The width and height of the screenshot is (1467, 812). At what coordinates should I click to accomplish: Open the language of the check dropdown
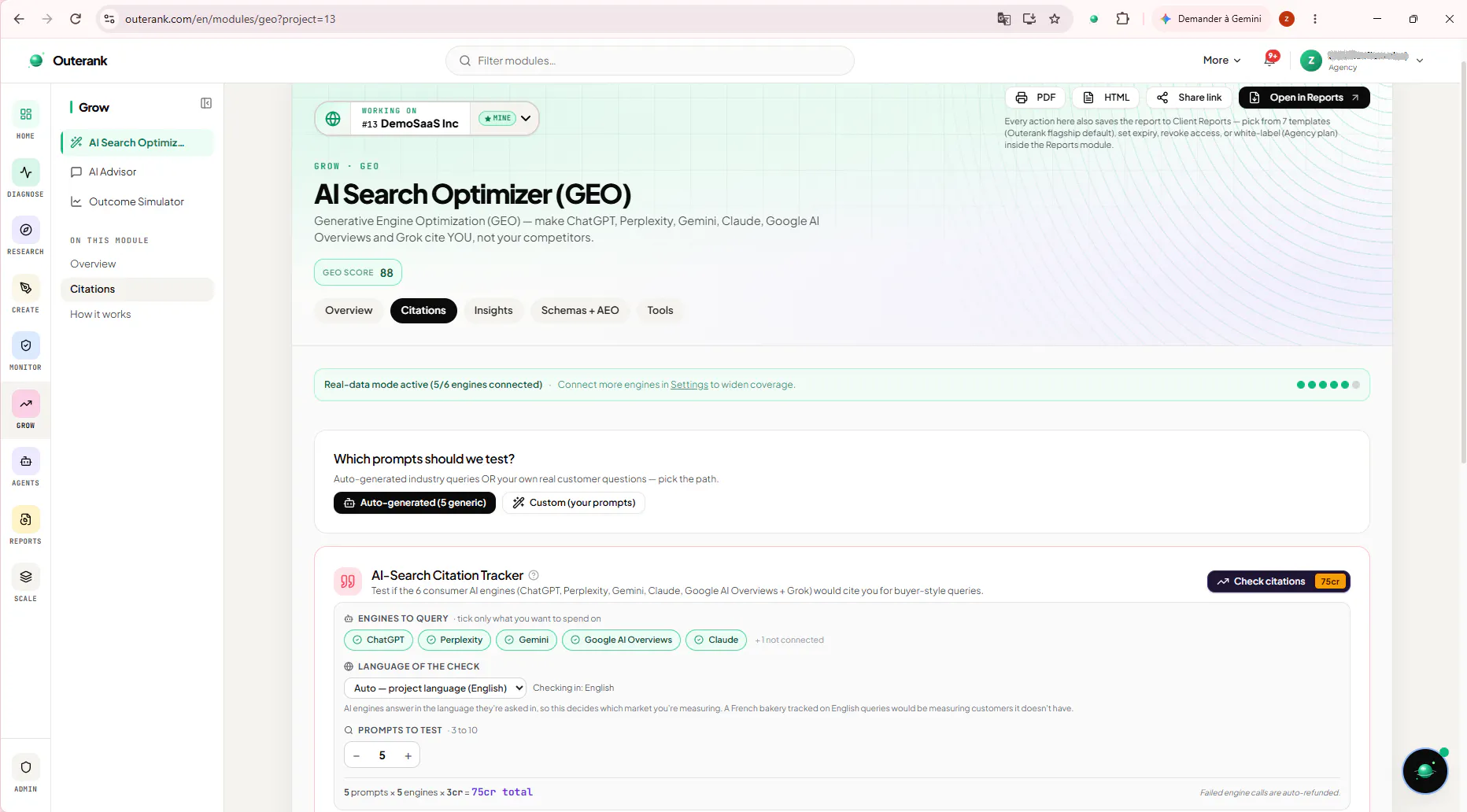(x=435, y=688)
